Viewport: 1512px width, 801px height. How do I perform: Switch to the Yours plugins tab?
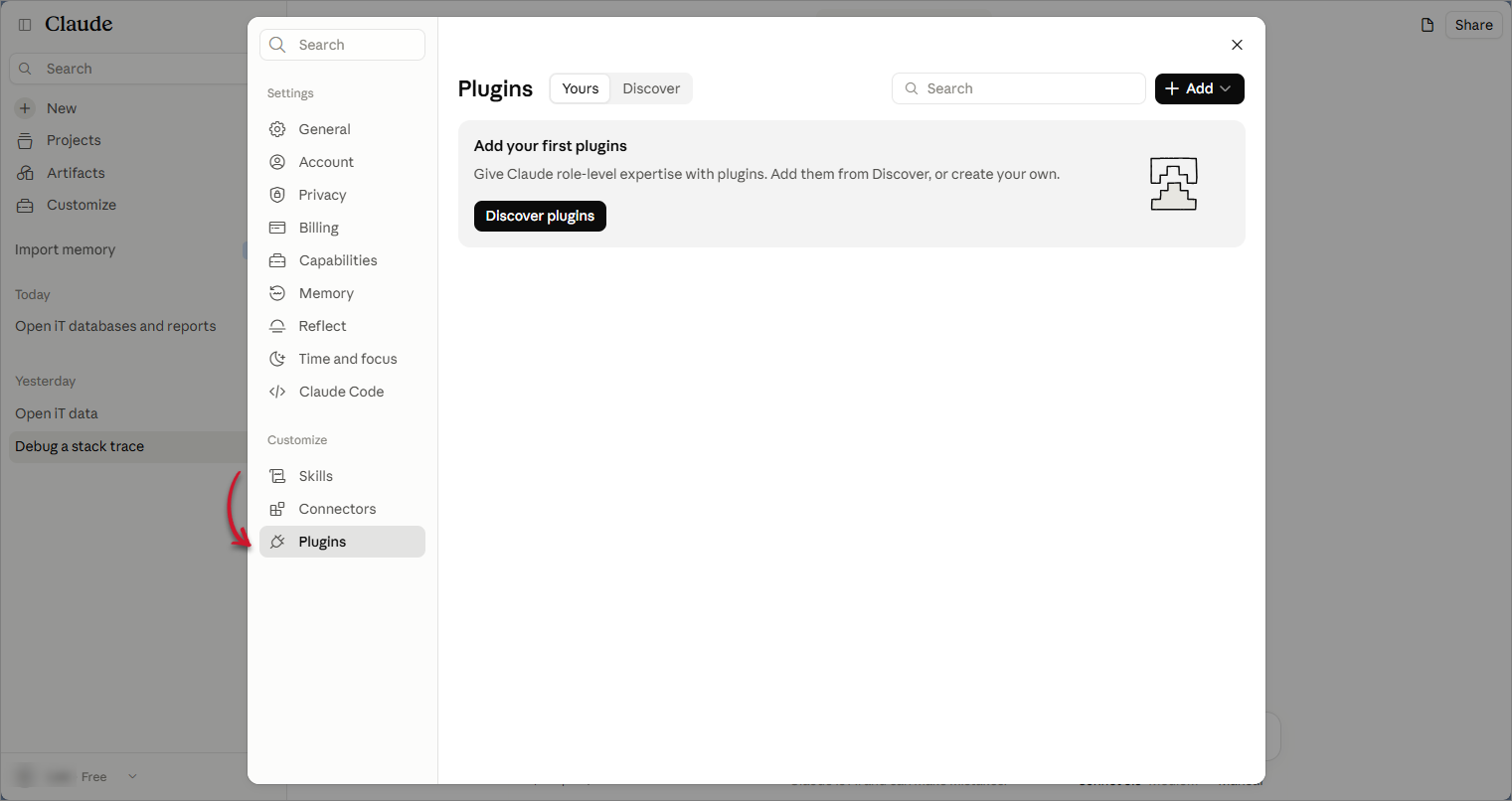(x=581, y=88)
